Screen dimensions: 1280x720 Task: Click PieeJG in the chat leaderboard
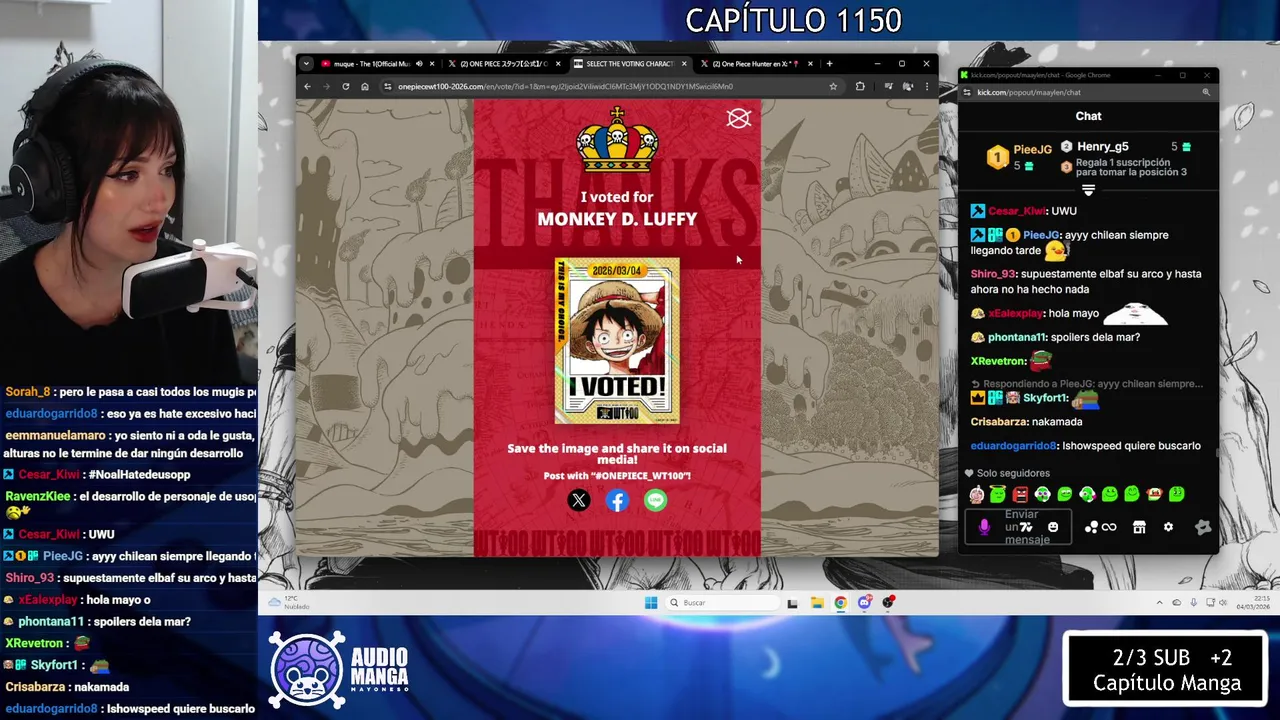tap(1032, 150)
